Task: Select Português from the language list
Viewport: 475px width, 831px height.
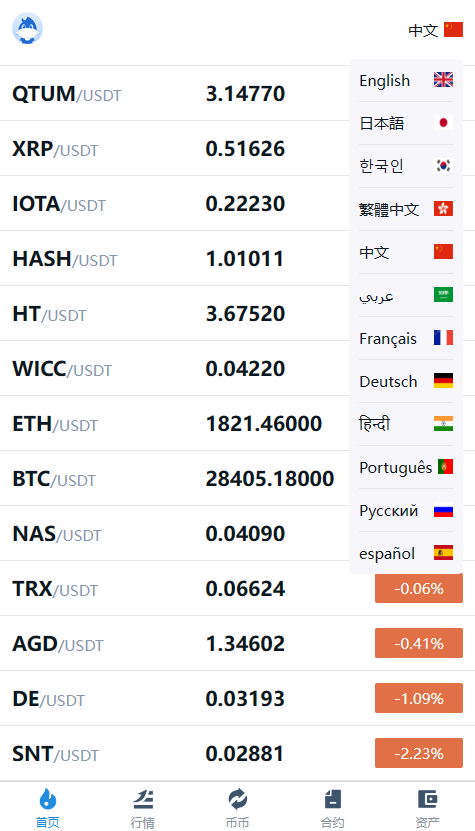Action: pyautogui.click(x=406, y=467)
